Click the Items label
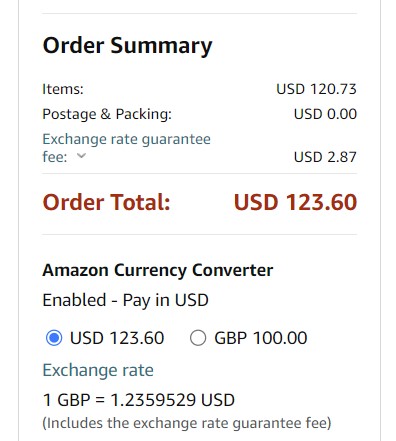The image size is (396, 441). pos(63,89)
